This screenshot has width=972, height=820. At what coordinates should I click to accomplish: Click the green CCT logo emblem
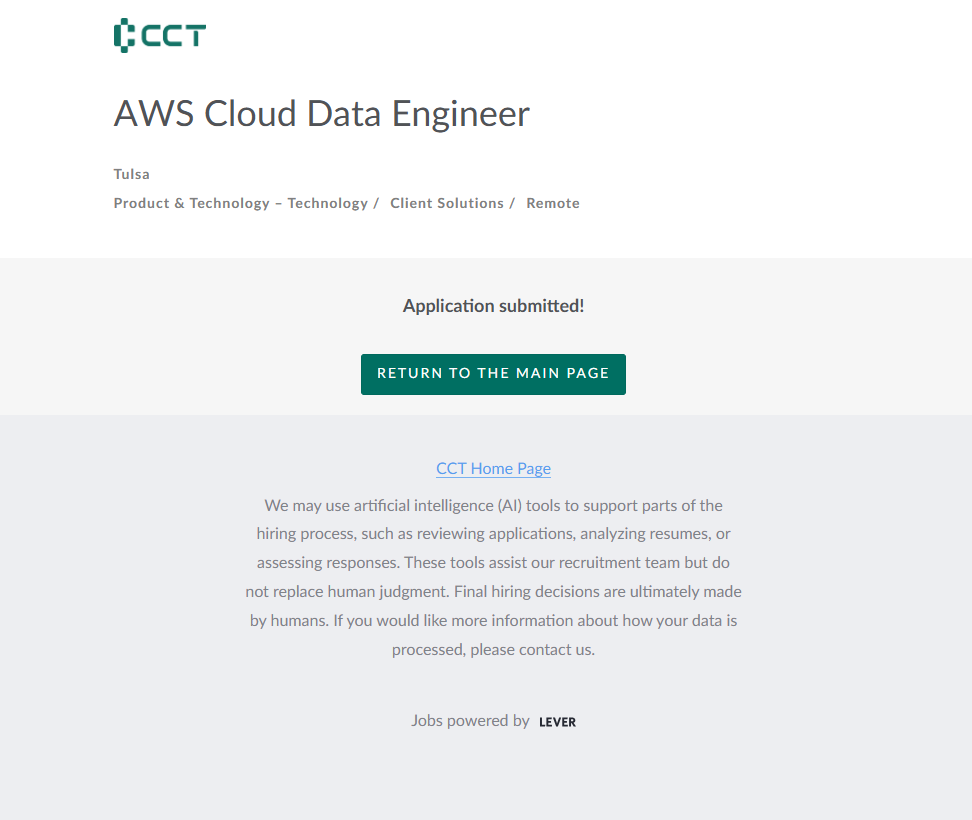pos(123,36)
